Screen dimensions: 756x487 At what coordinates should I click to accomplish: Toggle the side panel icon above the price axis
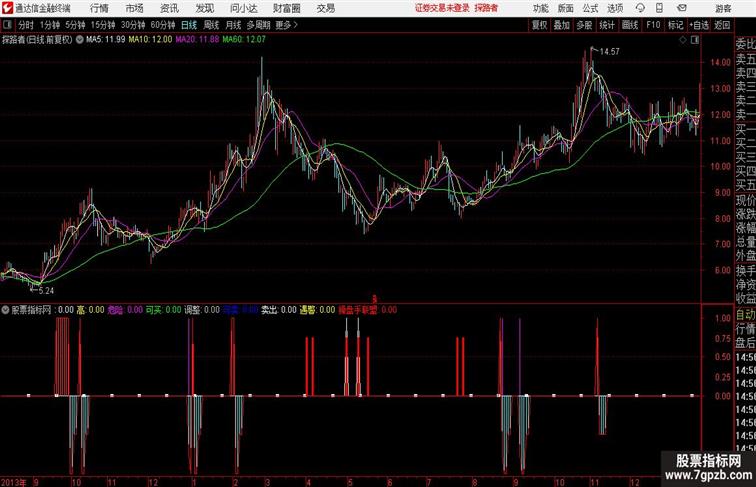[695, 40]
